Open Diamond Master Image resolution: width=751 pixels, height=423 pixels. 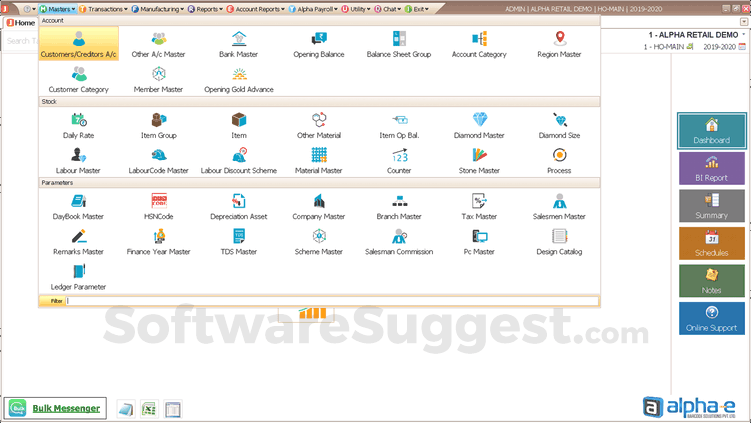479,126
